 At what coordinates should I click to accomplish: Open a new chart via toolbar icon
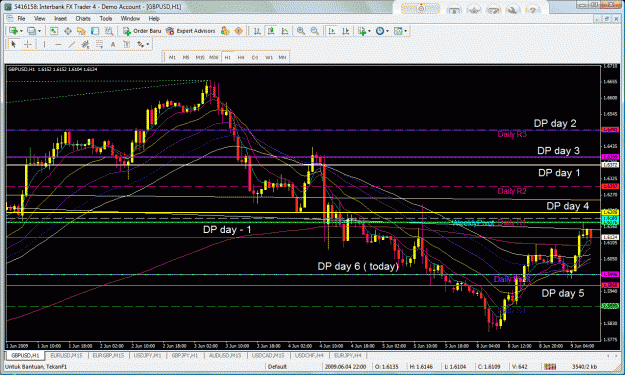14,31
